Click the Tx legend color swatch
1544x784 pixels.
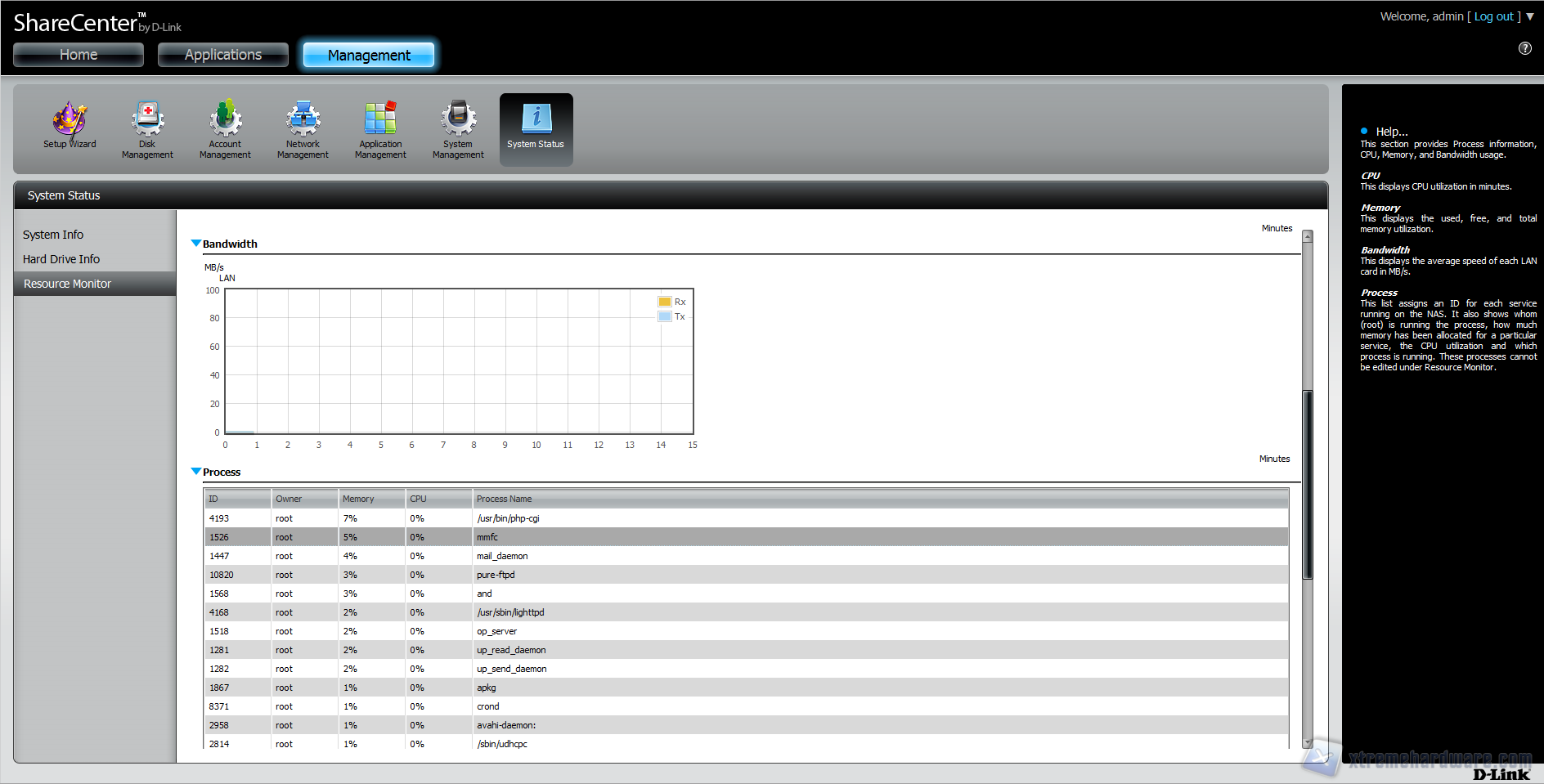pyautogui.click(x=665, y=316)
